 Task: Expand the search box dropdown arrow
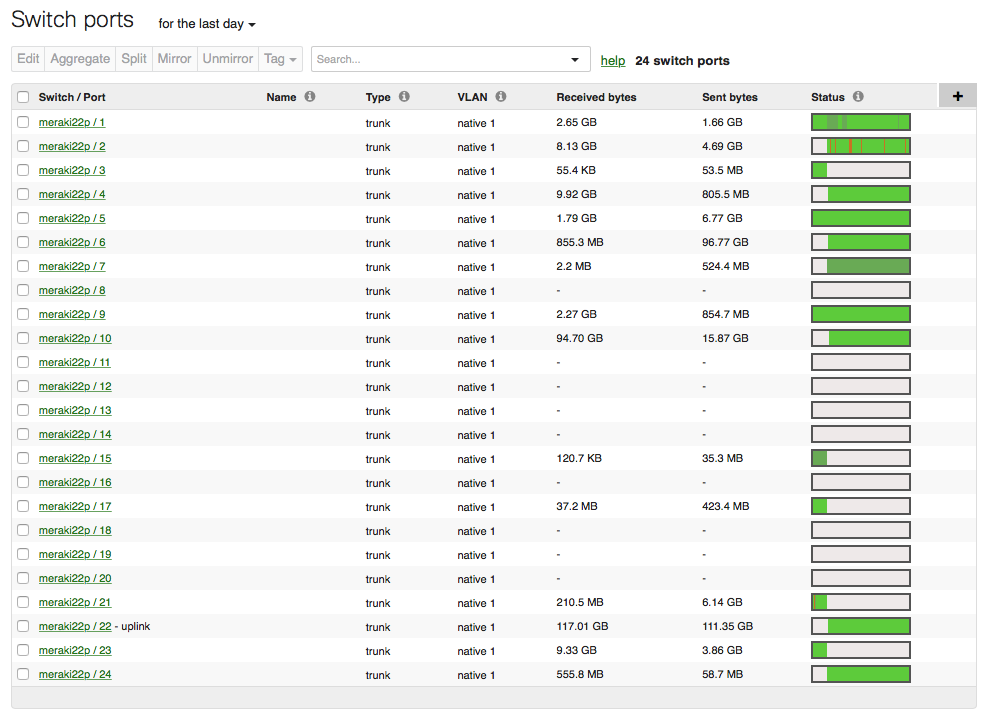(574, 60)
